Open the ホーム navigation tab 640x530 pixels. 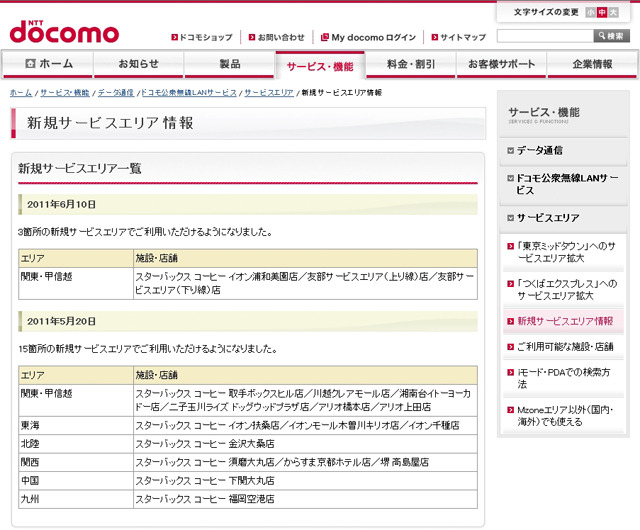point(48,64)
